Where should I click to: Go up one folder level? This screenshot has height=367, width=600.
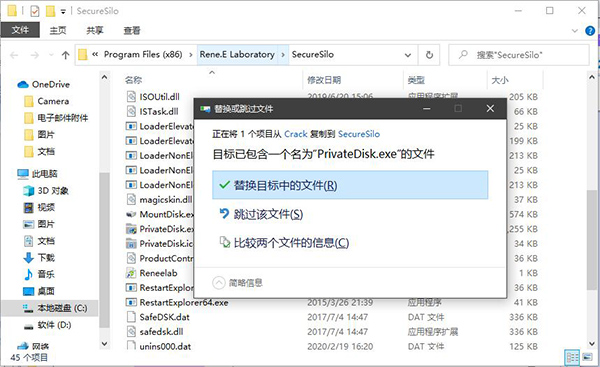click(x=65, y=55)
